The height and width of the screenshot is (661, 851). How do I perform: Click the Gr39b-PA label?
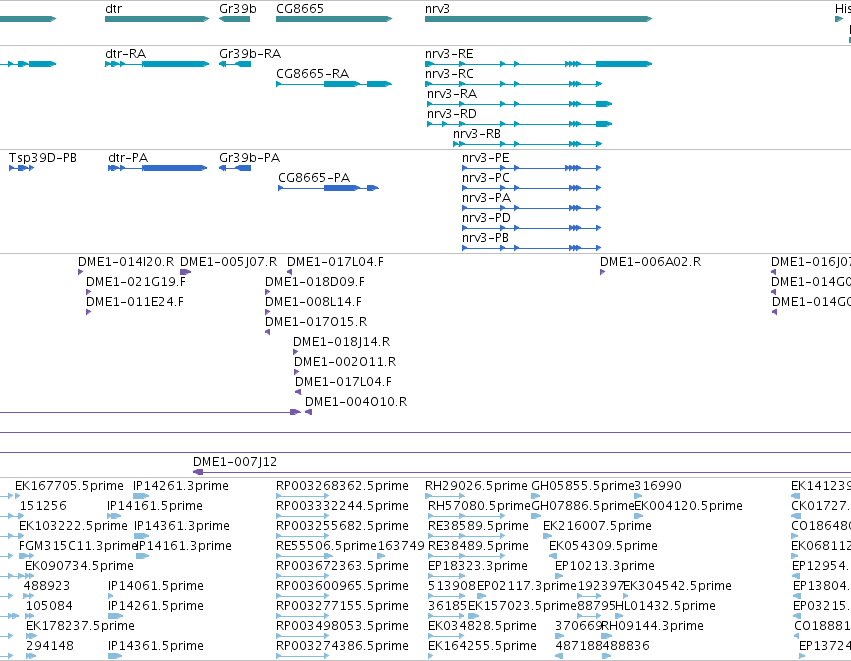tap(250, 158)
